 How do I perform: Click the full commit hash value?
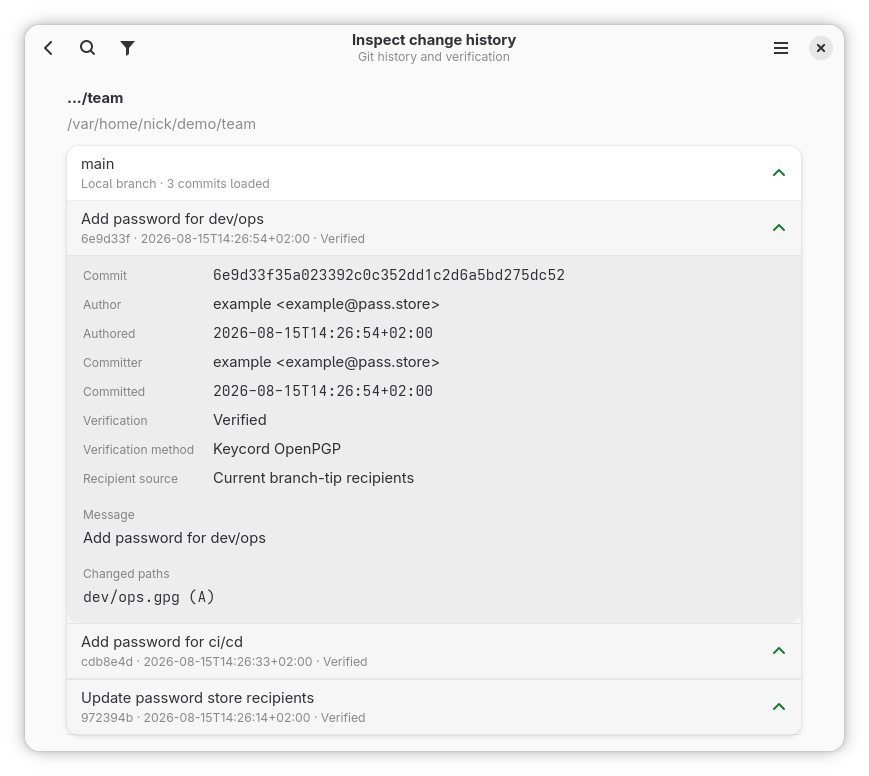tap(389, 275)
